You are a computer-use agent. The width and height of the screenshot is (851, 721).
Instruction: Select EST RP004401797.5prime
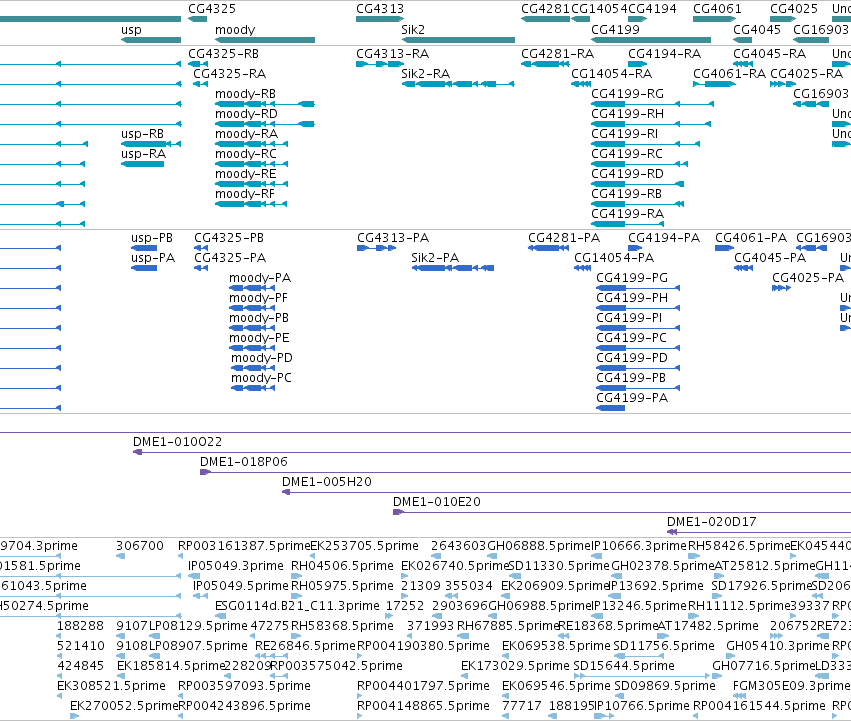point(423,686)
